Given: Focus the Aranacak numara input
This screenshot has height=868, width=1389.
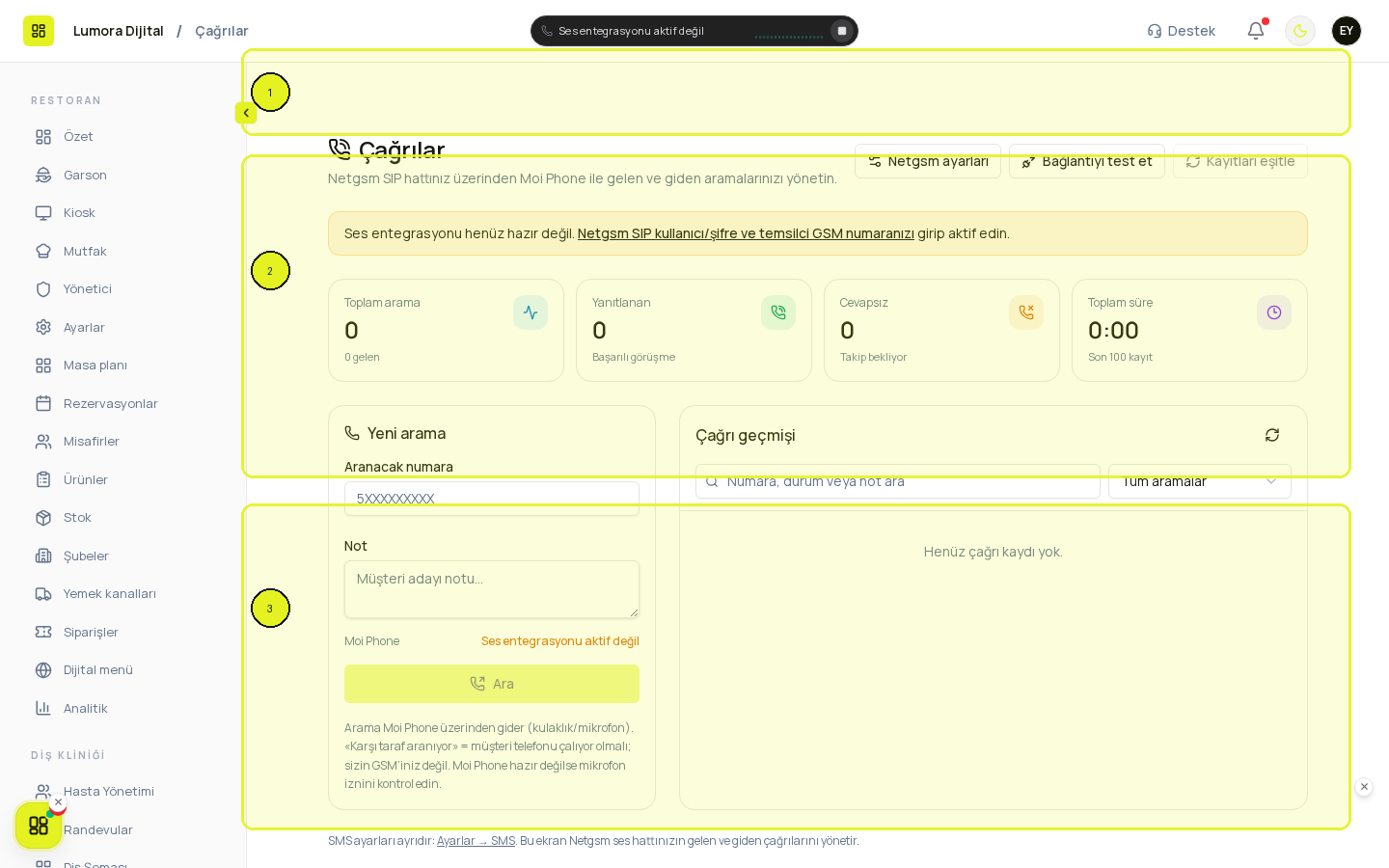Looking at the screenshot, I should point(492,499).
